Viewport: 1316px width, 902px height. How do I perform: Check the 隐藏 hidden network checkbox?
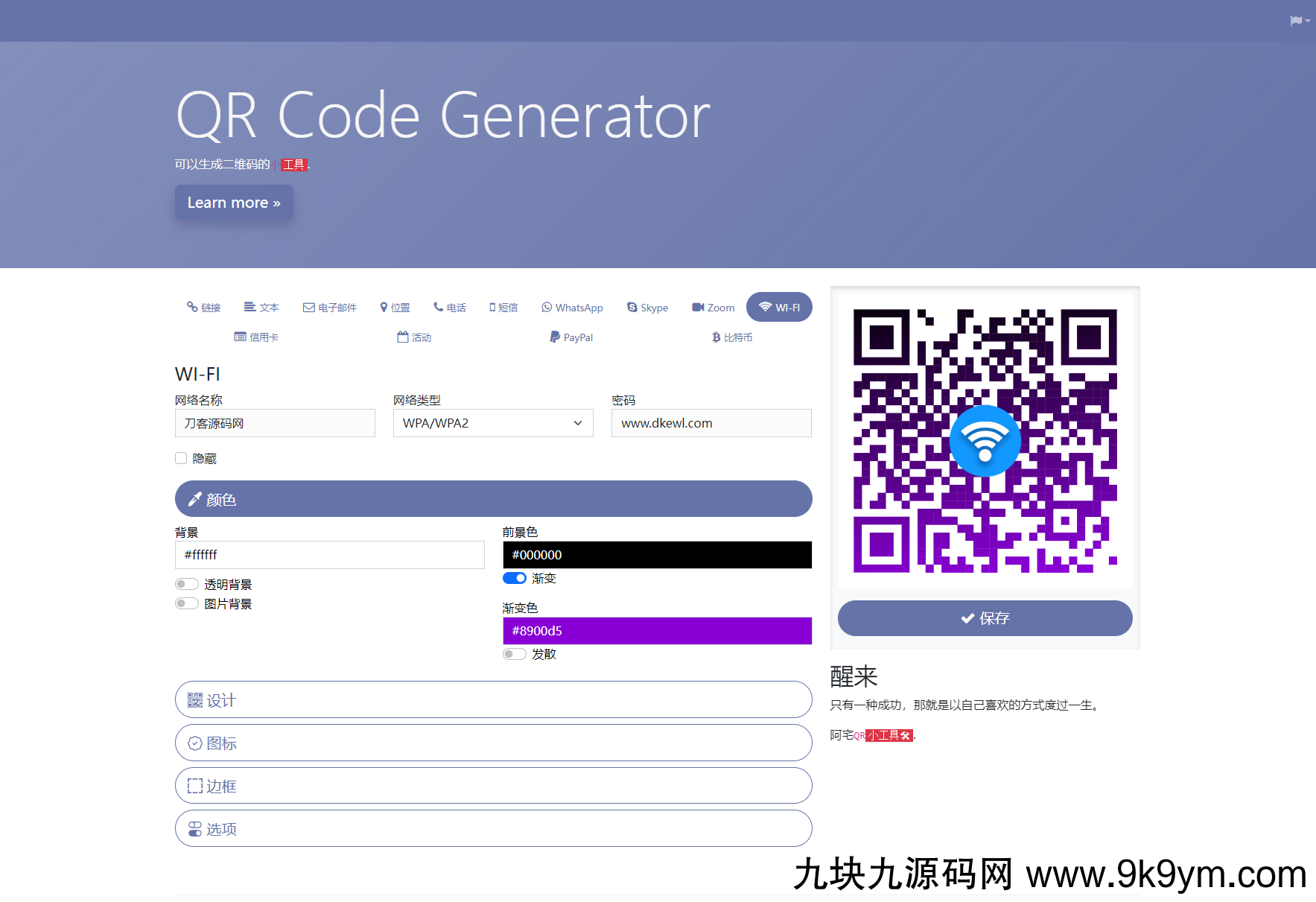click(x=181, y=458)
